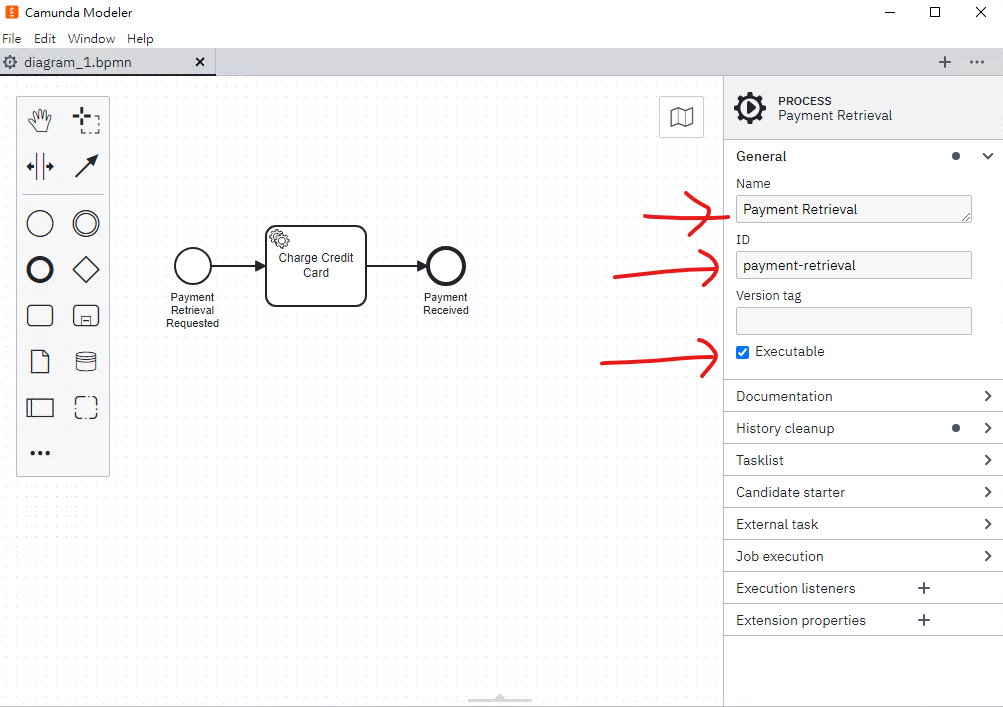The width and height of the screenshot is (1003, 707).
Task: Click the Camunda Modeler app icon
Action: tap(12, 12)
